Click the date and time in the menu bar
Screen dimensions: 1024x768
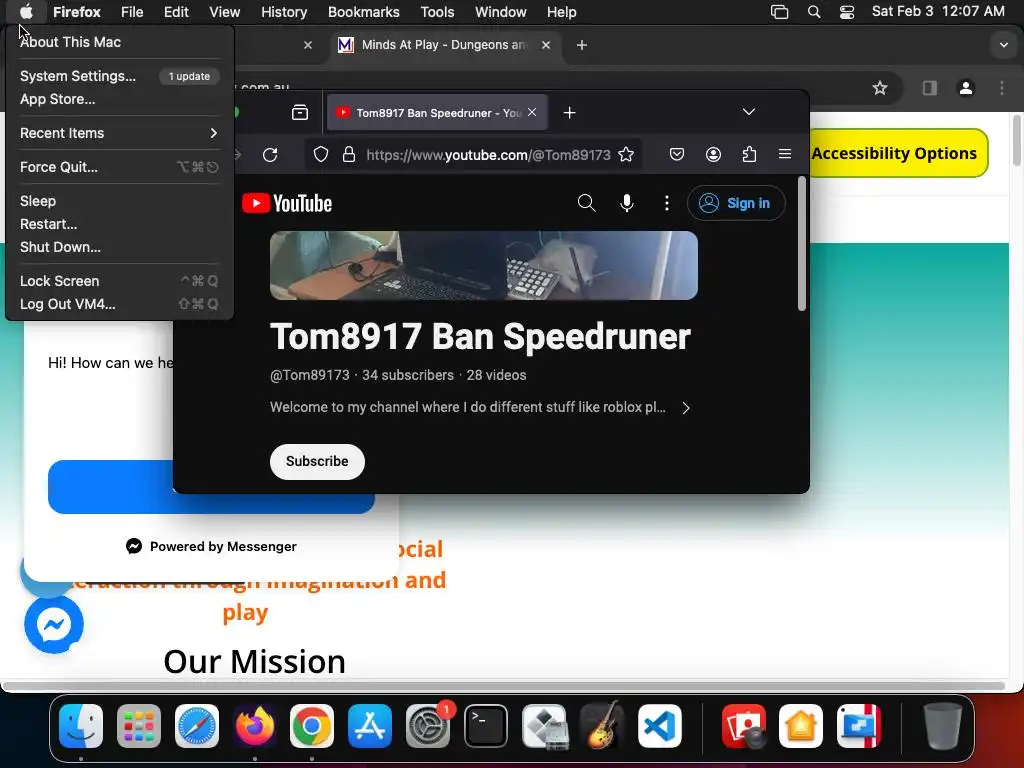[938, 11]
